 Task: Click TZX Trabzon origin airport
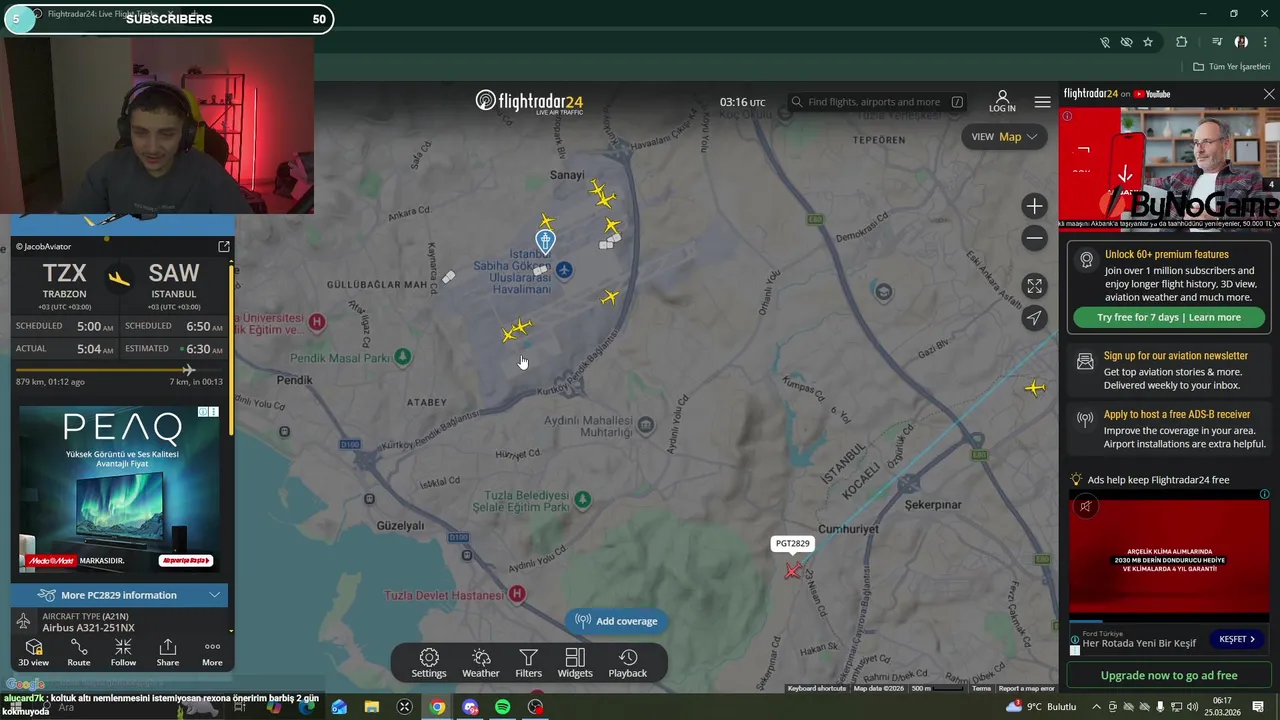[x=64, y=285]
